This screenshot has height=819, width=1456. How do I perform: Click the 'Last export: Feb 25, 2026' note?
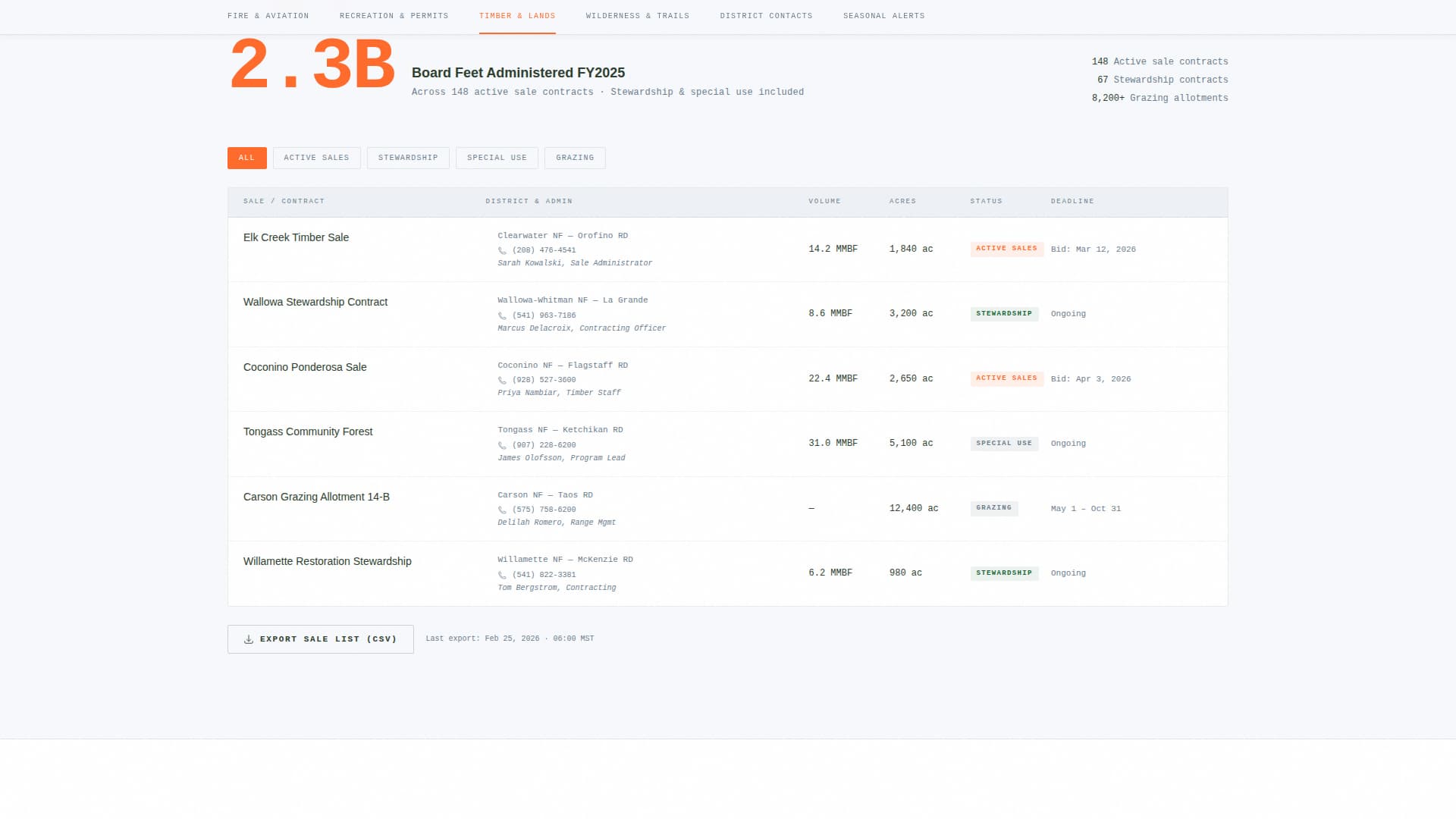coord(510,639)
